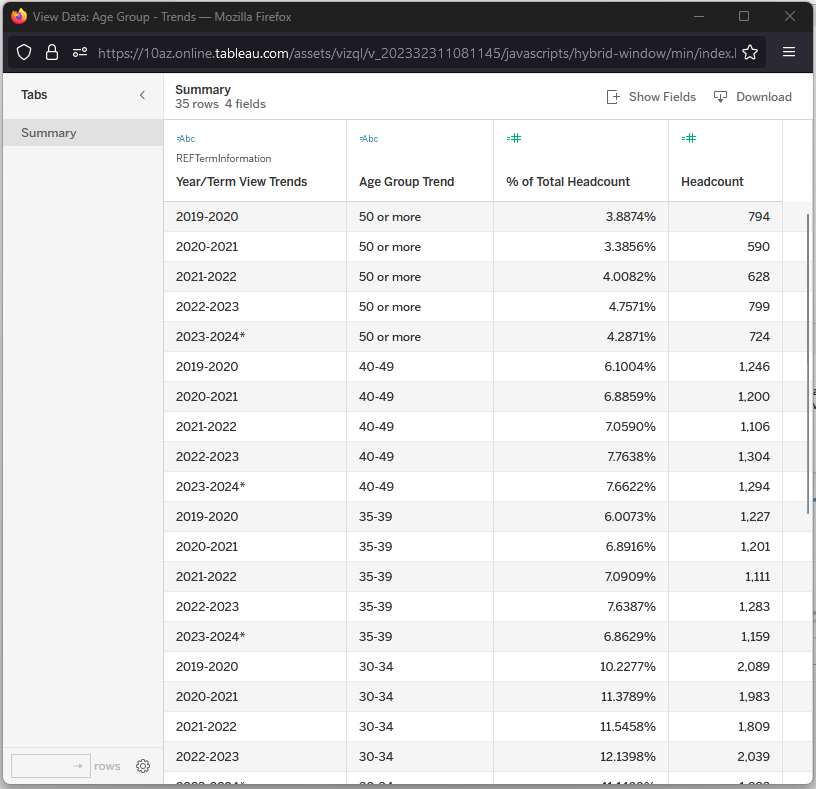Select the 10.2277% percent cell
The image size is (816, 789).
click(x=623, y=667)
